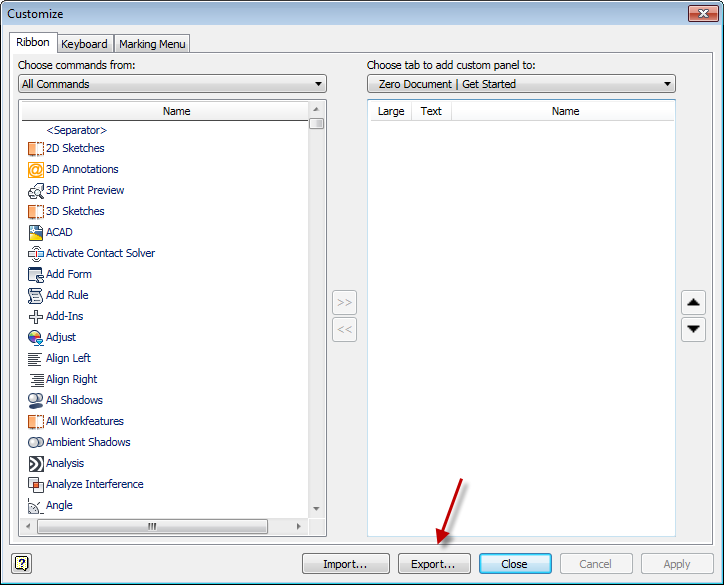Select the Adjust color icon
Image resolution: width=724 pixels, height=585 pixels.
coord(36,338)
